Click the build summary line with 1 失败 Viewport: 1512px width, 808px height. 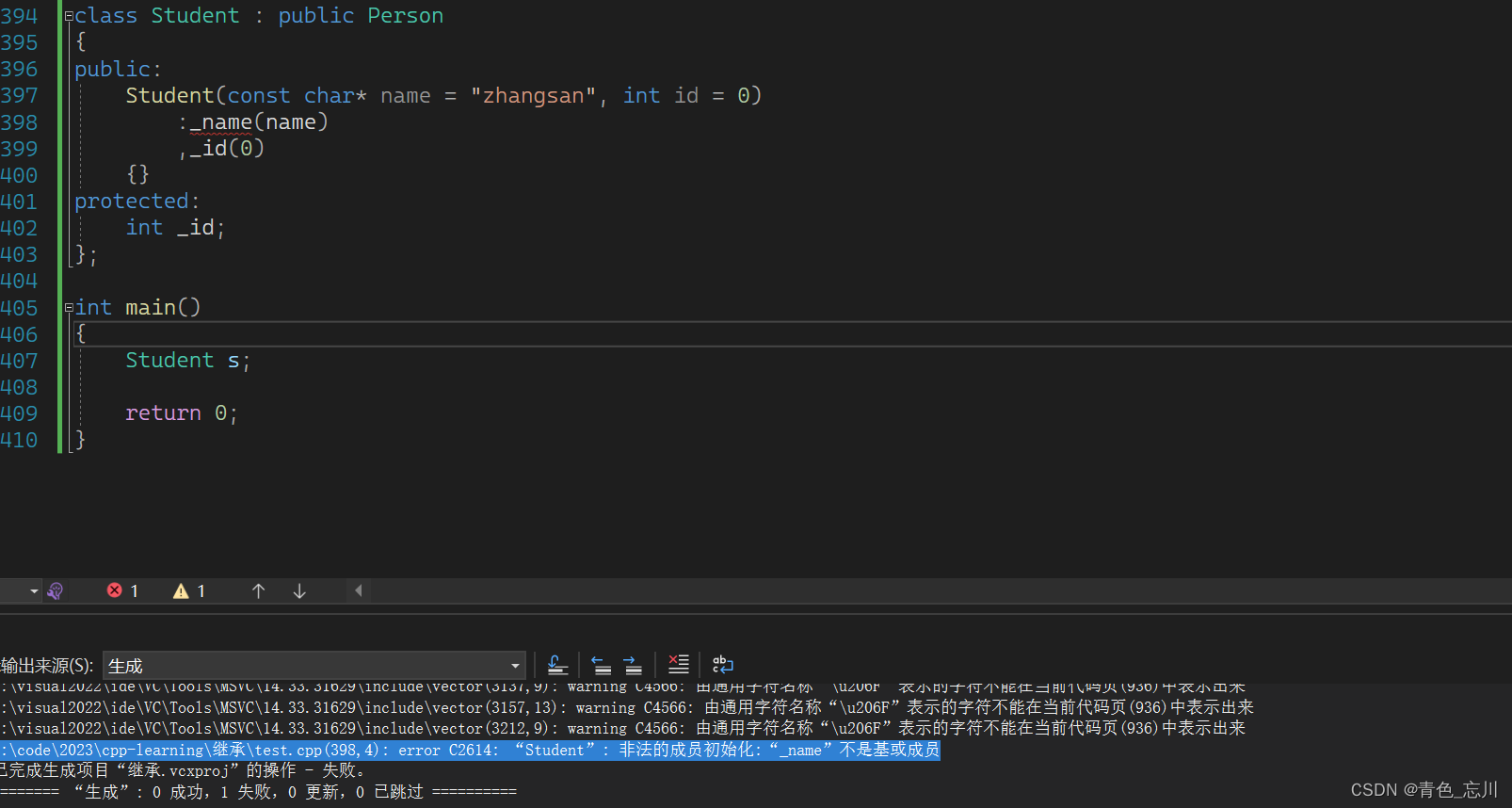coord(258,792)
